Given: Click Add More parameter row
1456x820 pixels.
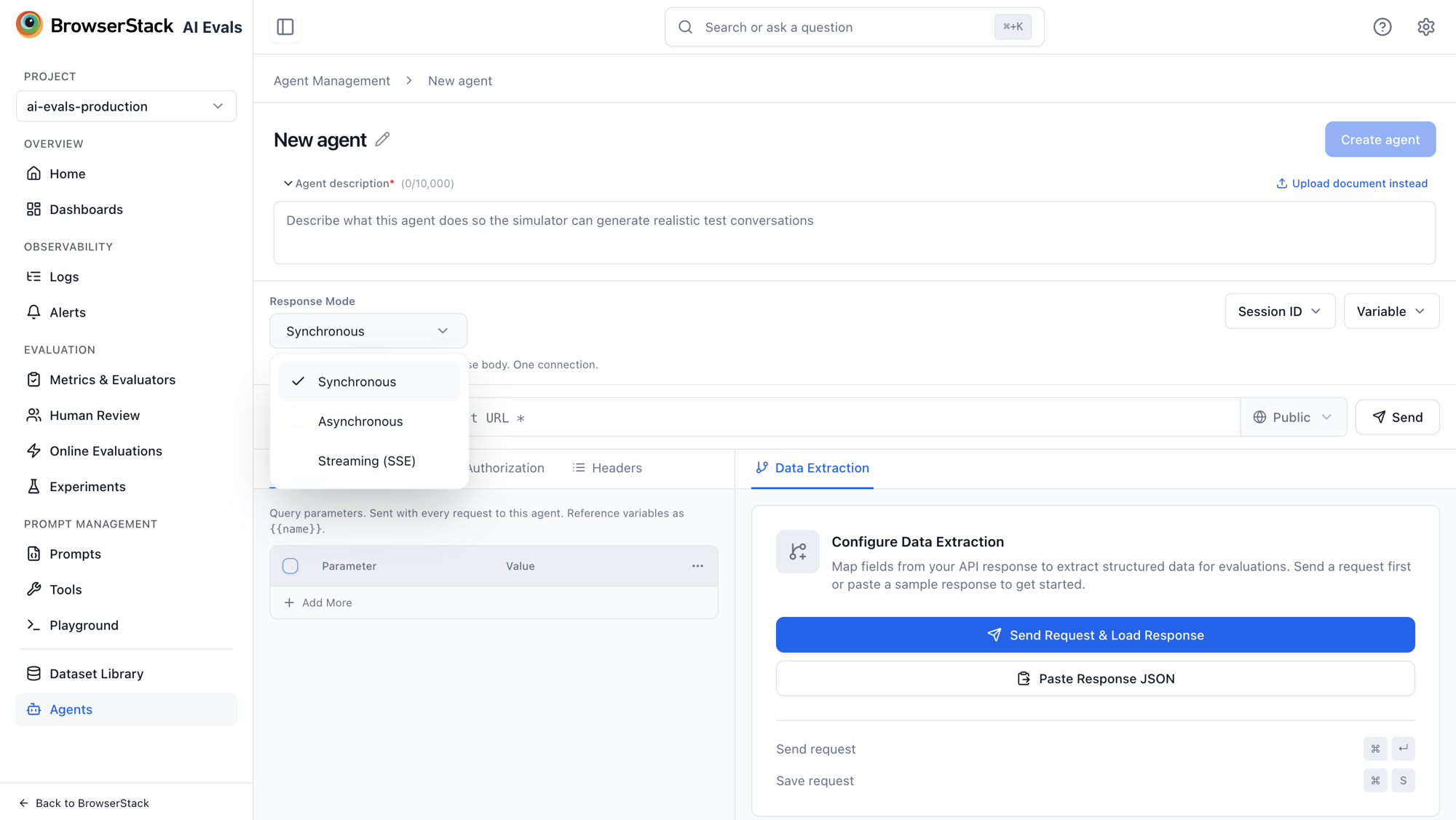Looking at the screenshot, I should 318,603.
